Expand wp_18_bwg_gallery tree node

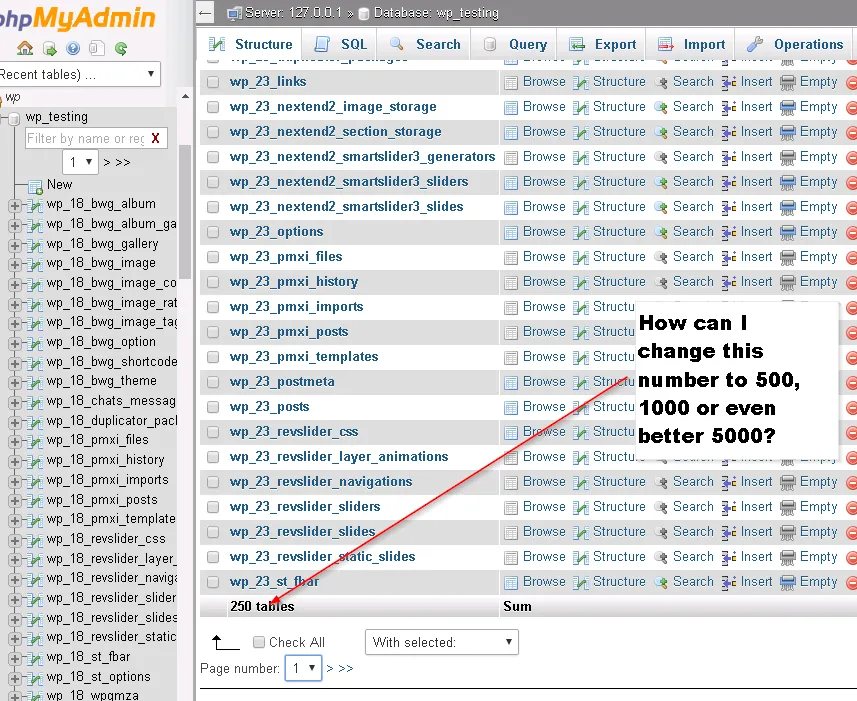[x=15, y=245]
